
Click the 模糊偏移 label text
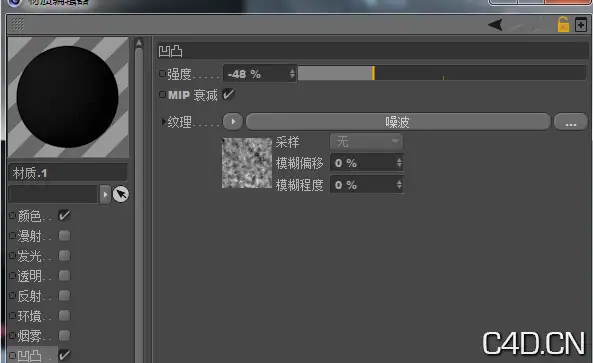coord(300,163)
